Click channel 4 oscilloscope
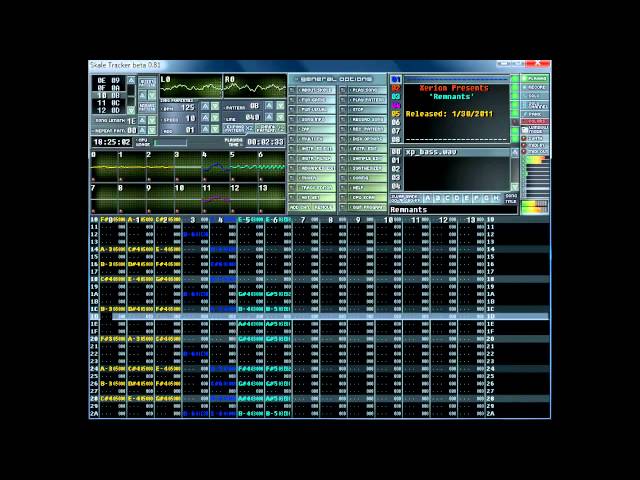 [x=216, y=167]
